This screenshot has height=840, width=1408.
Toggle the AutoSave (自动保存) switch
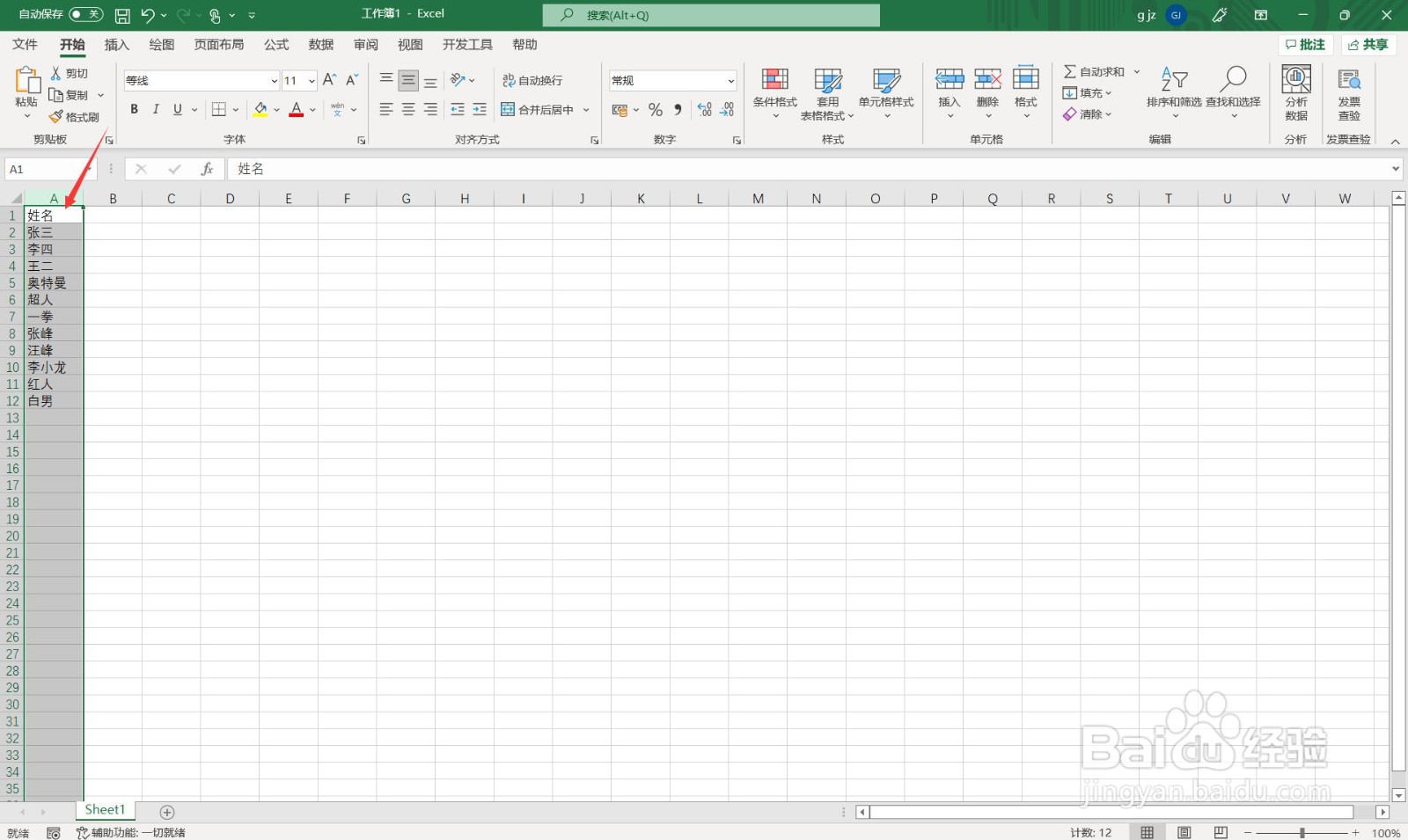coord(85,14)
